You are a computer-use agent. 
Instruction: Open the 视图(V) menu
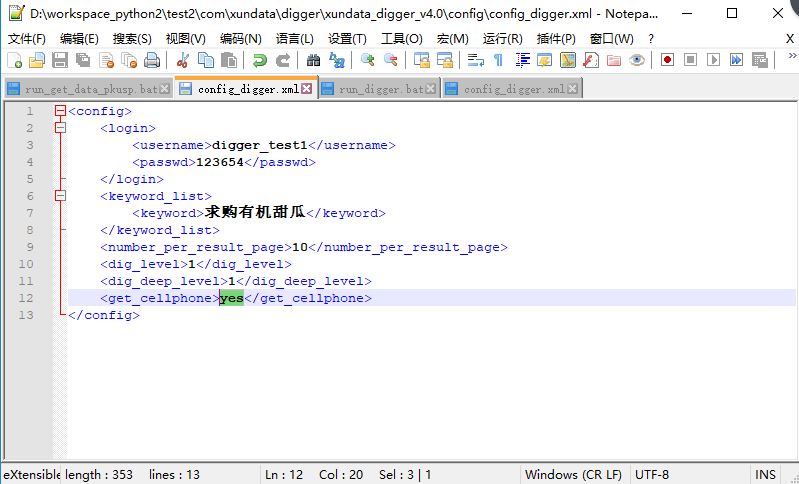click(x=185, y=39)
